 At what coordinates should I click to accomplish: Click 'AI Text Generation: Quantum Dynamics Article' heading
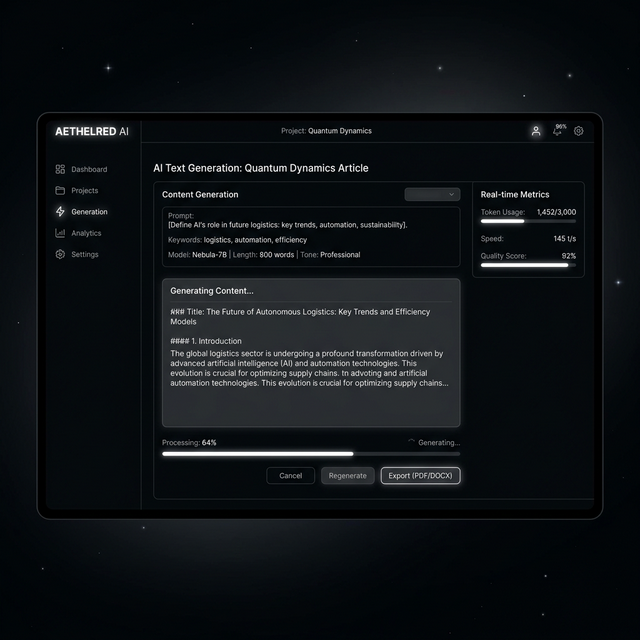click(x=261, y=168)
